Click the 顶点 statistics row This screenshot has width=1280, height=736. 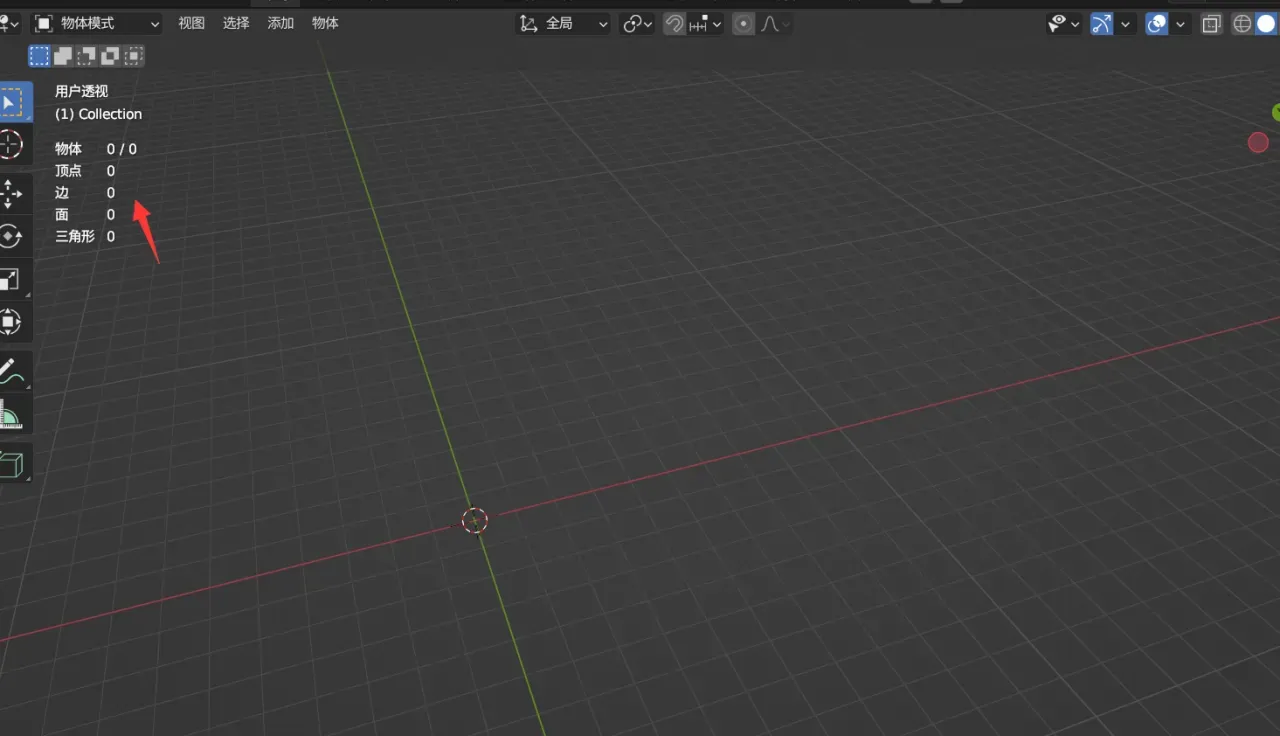coord(85,171)
